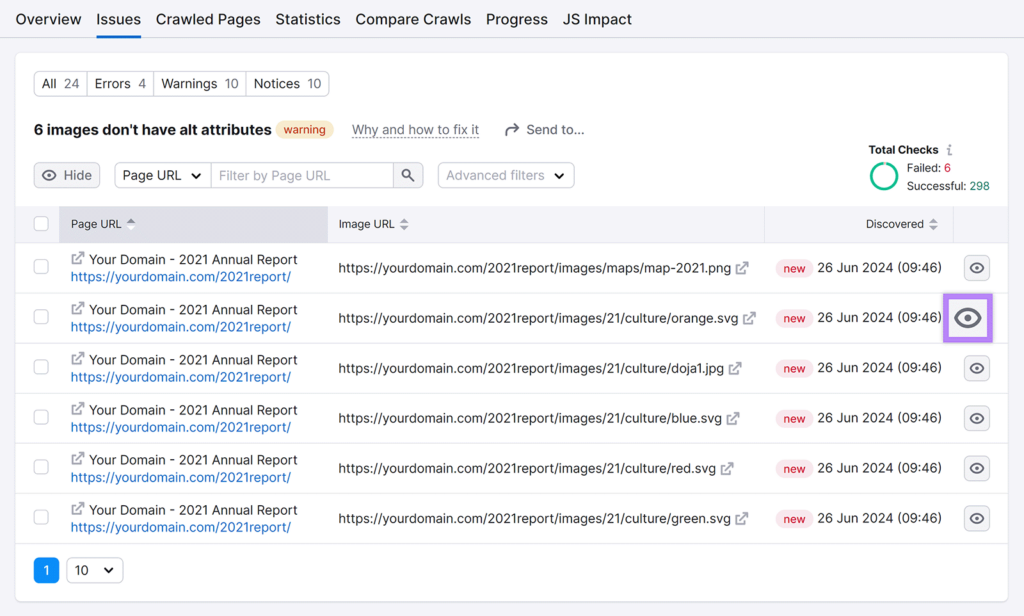Click the Total Checks info icon
1024x616 pixels.
950,150
